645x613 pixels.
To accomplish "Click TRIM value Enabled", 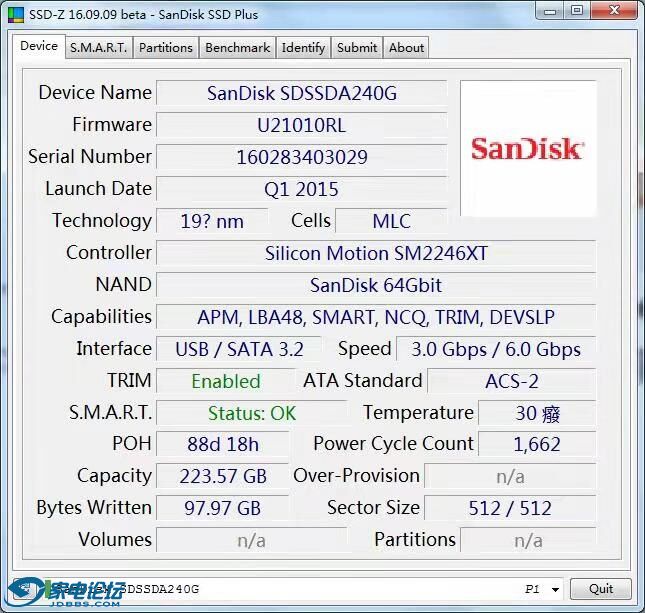I will pos(226,381).
